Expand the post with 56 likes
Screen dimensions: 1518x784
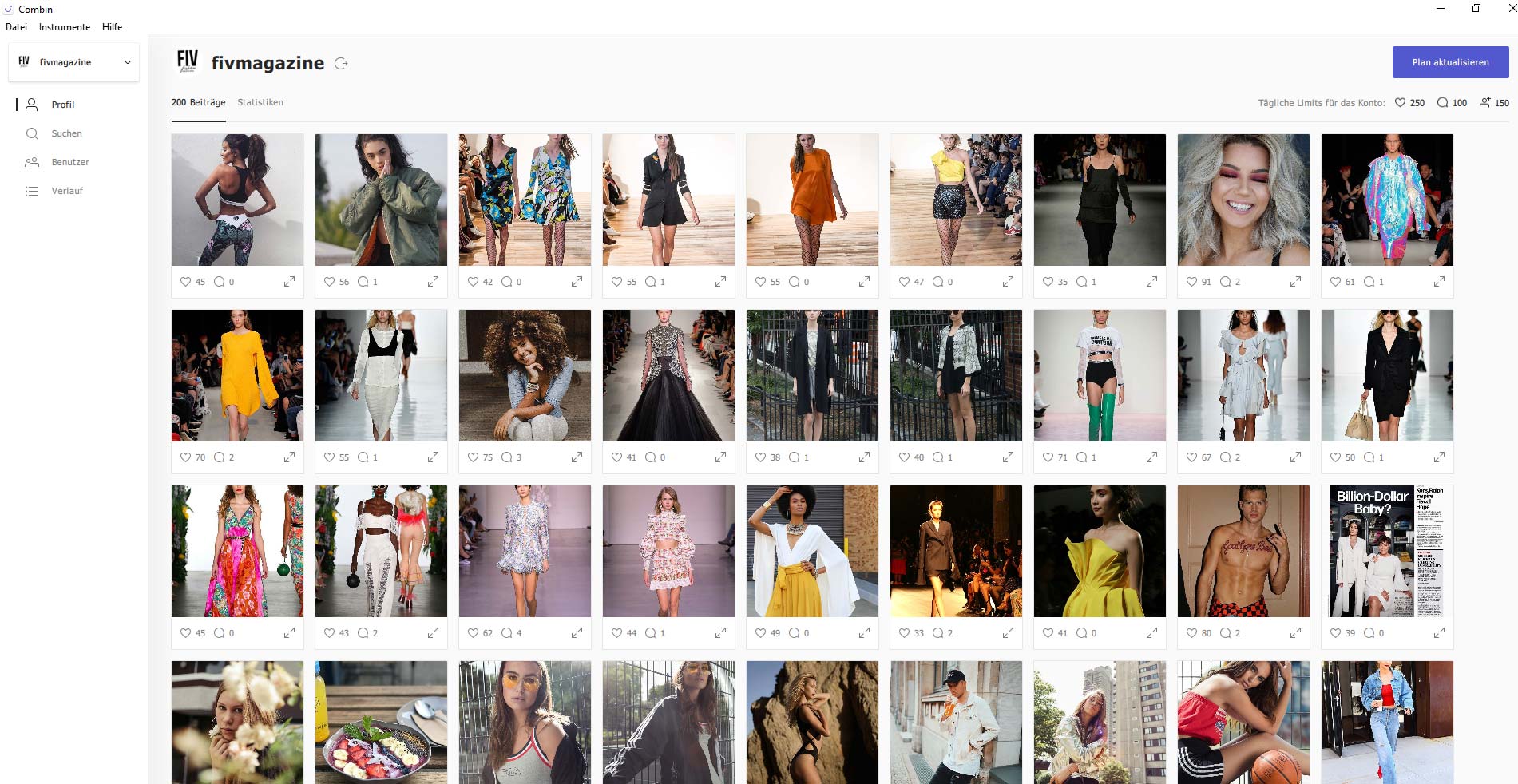pos(433,282)
